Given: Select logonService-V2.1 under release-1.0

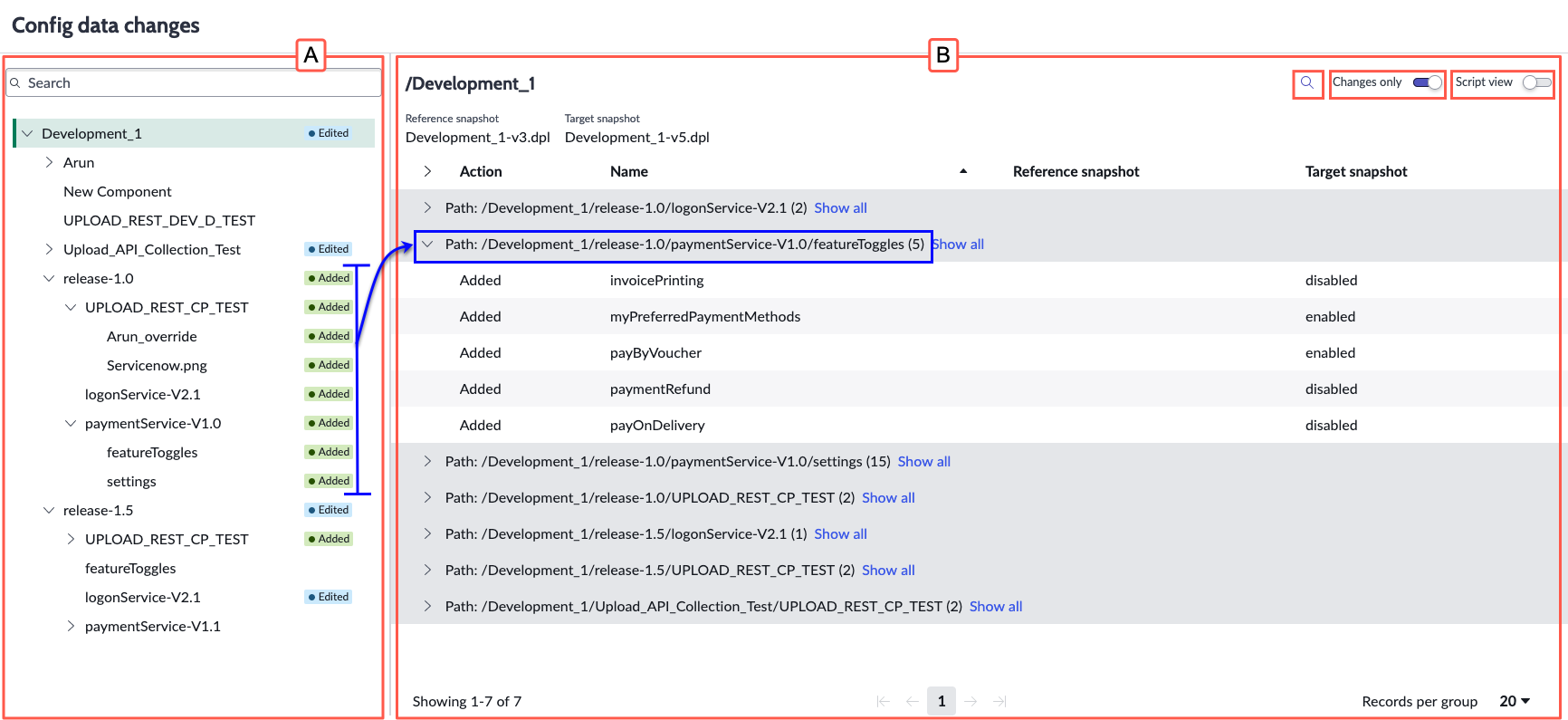Looking at the screenshot, I should tap(143, 394).
